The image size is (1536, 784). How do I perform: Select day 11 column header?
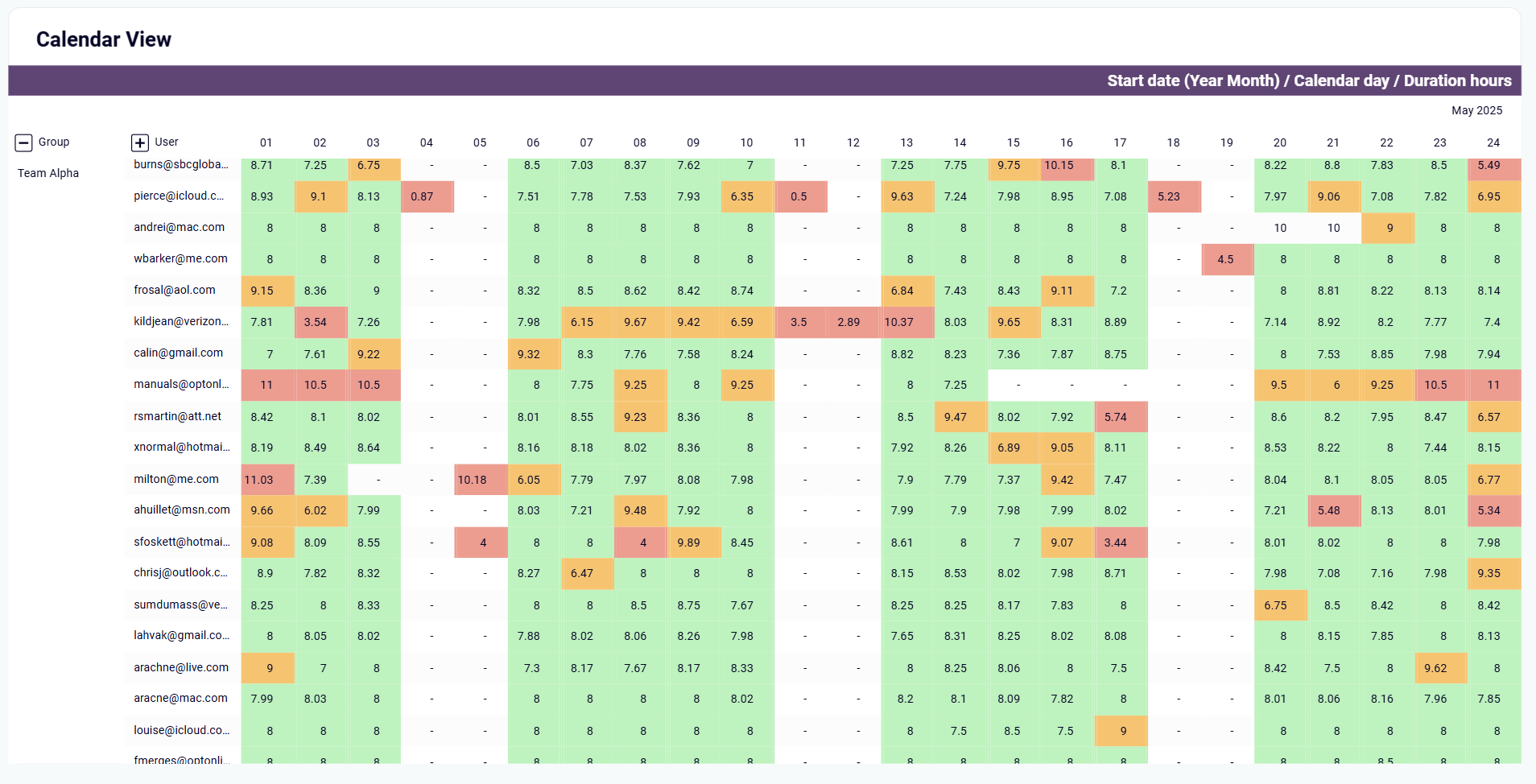(x=799, y=142)
